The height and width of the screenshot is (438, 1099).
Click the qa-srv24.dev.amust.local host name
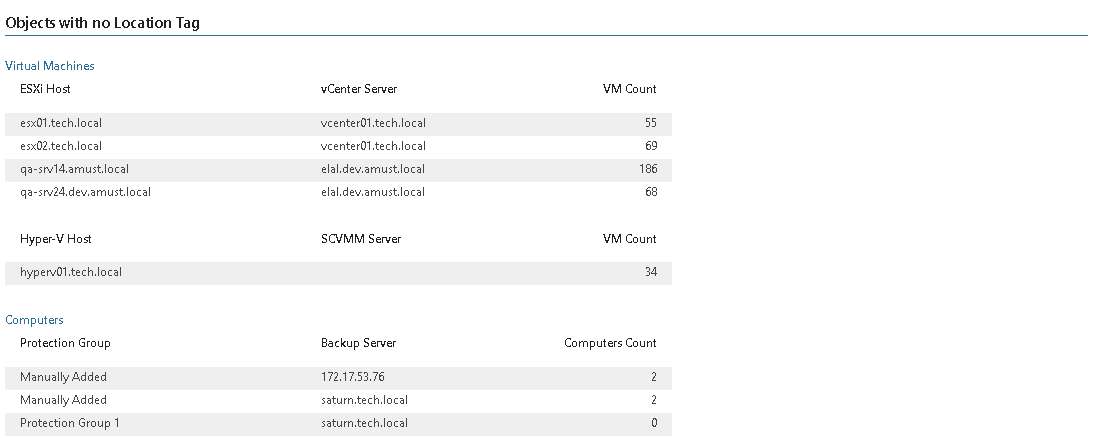[86, 192]
